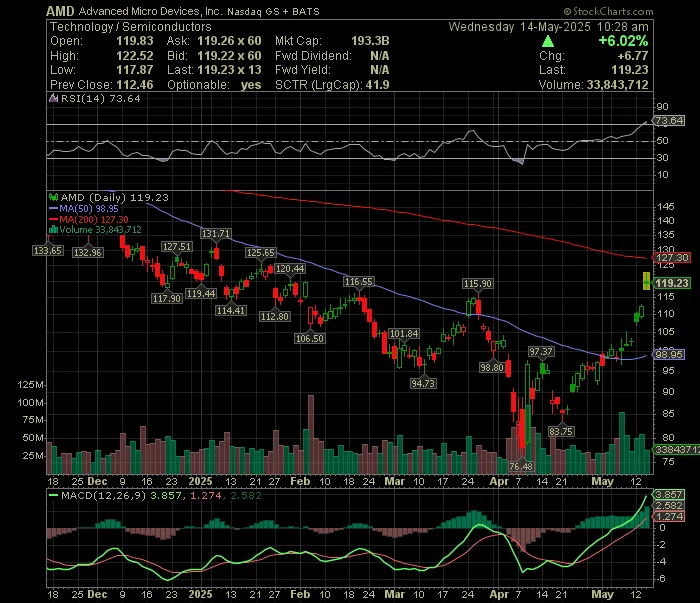Click the blue 98.95 MA(50) axis tag
The image size is (700, 603).
[668, 354]
